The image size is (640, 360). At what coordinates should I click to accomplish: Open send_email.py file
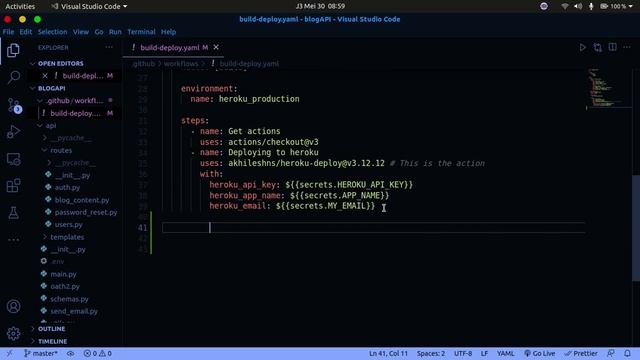[74, 311]
